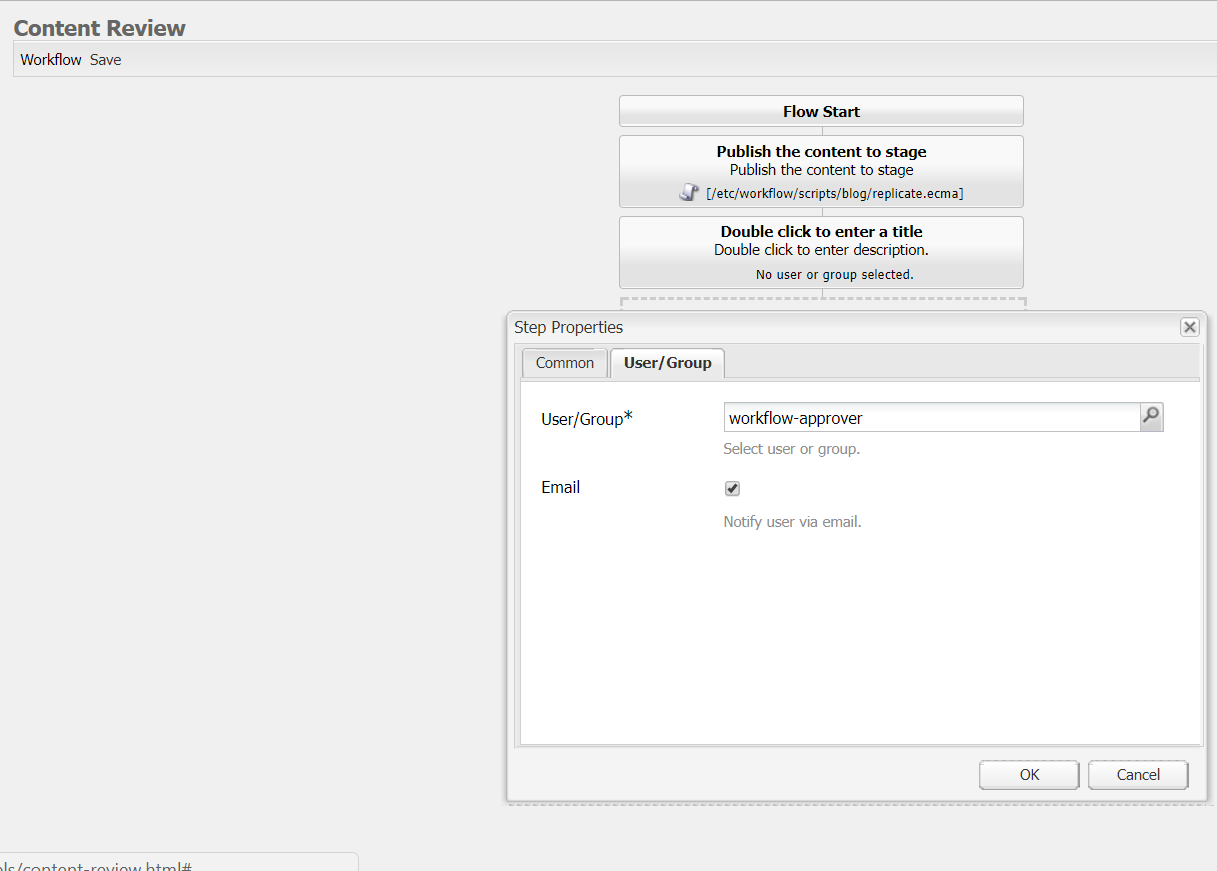Open the Workflow menu
This screenshot has height=871, width=1217.
[50, 59]
